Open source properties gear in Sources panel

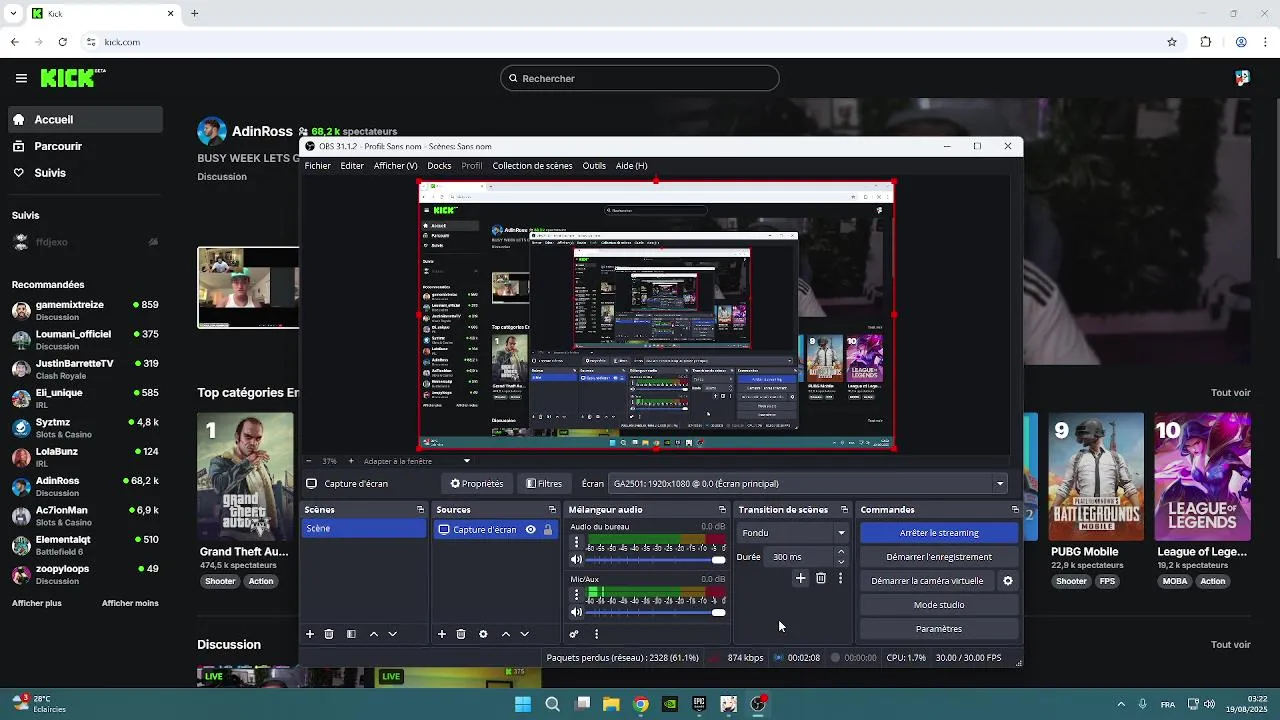483,634
